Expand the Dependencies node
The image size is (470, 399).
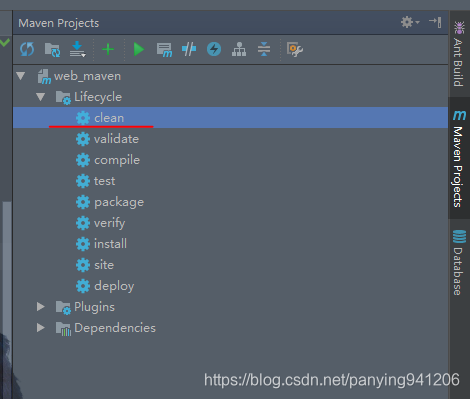tap(41, 328)
